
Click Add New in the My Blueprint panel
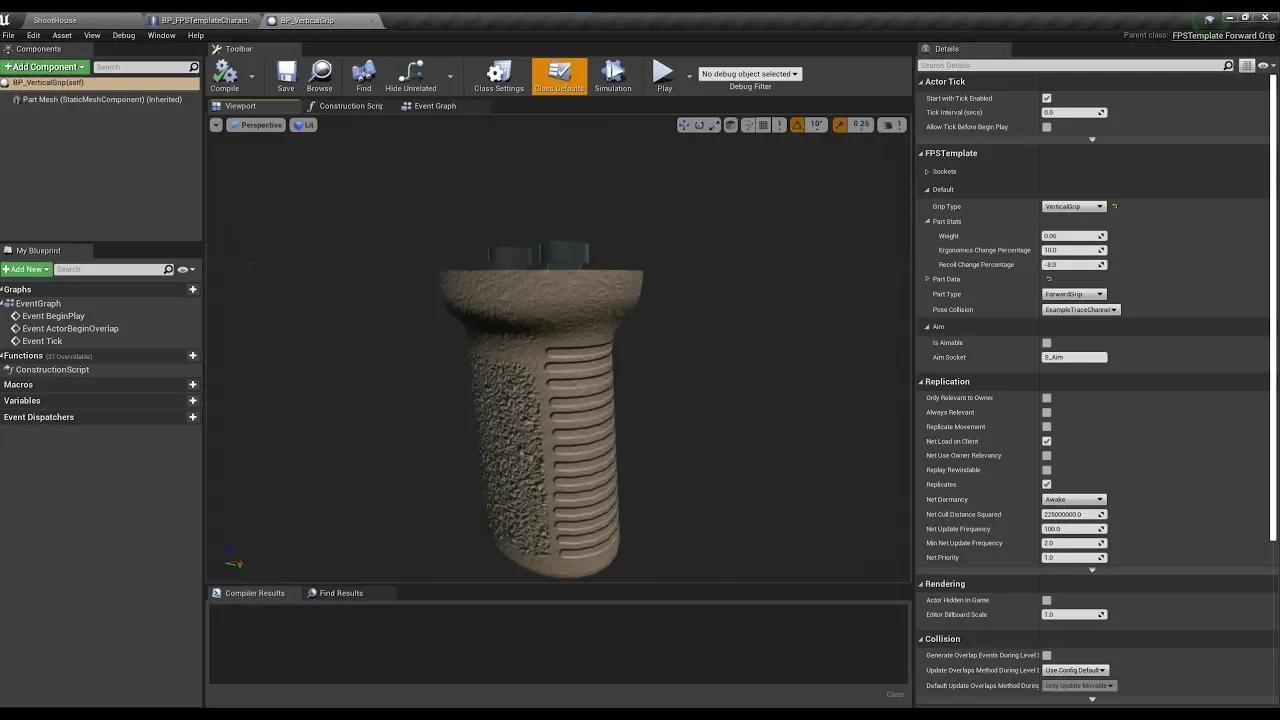(25, 268)
